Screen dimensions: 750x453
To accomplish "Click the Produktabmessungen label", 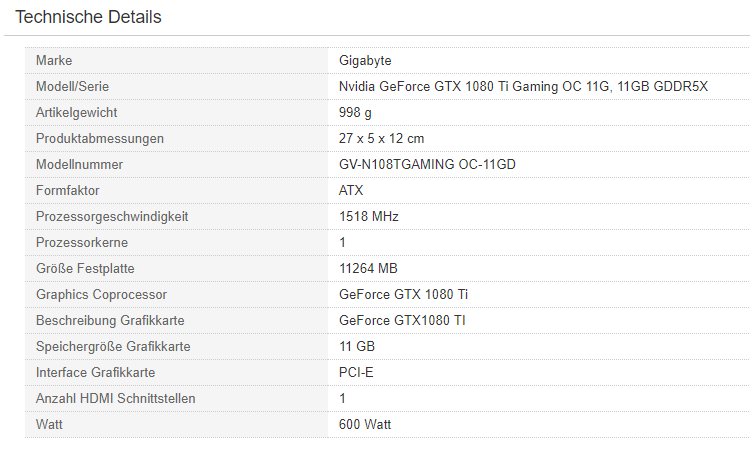I will [99, 138].
